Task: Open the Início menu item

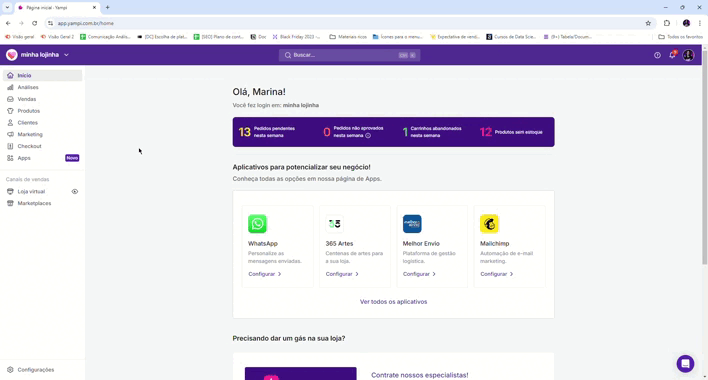Action: click(42, 75)
